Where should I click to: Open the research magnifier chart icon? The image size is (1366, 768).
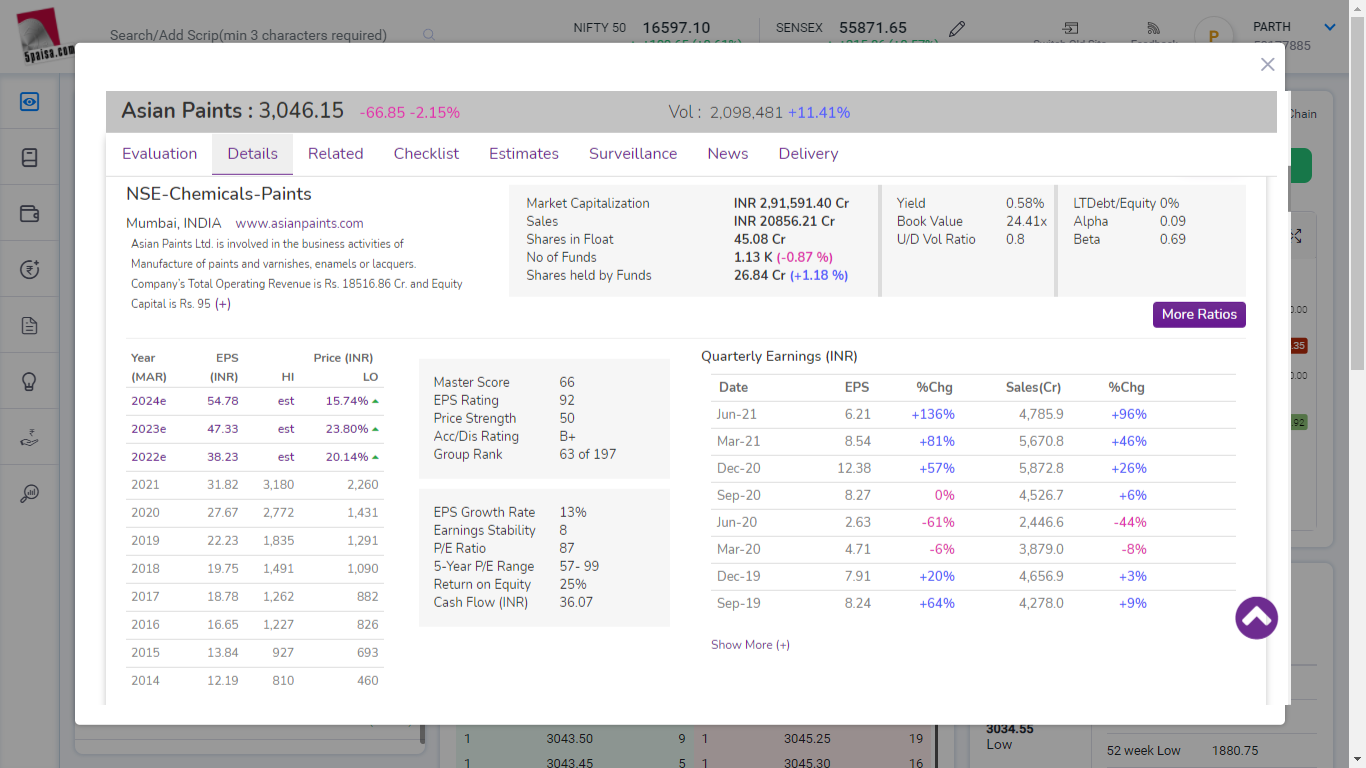pos(29,493)
